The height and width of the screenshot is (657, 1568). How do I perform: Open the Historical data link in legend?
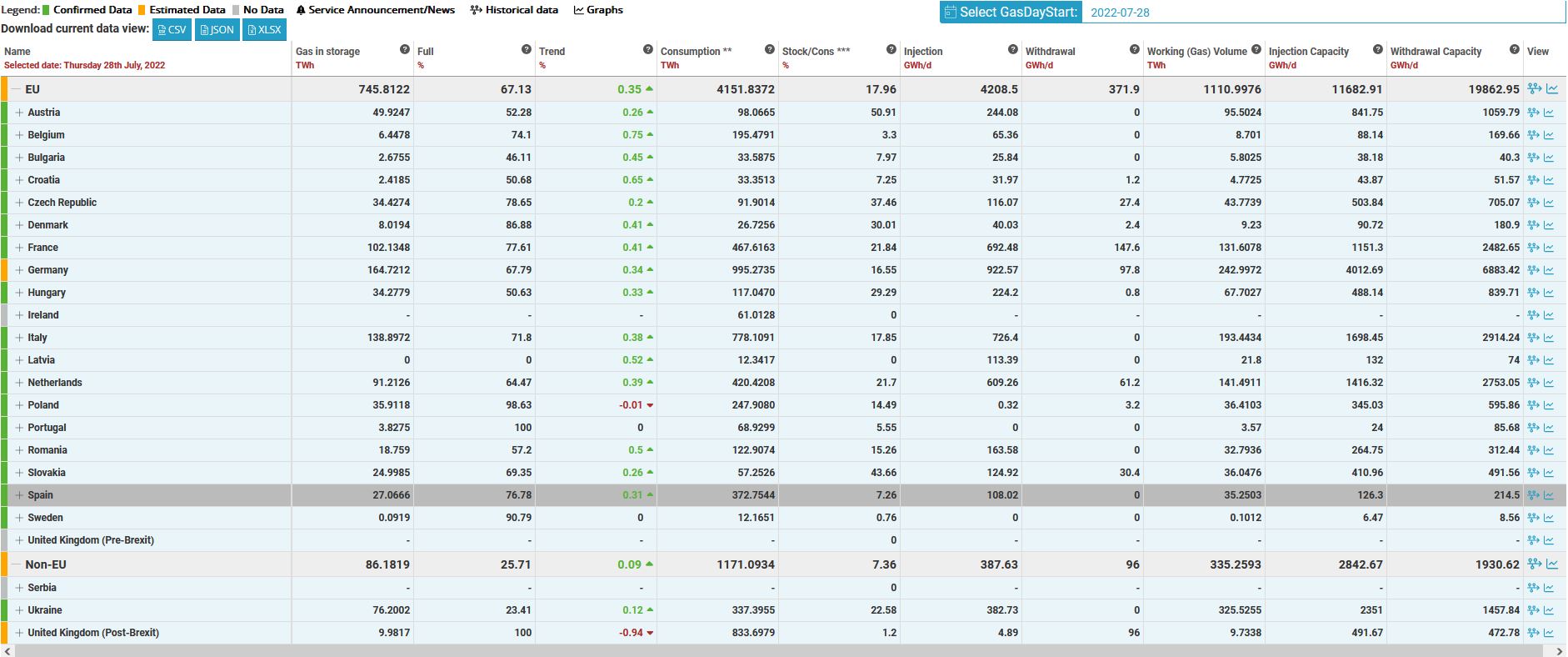point(514,10)
